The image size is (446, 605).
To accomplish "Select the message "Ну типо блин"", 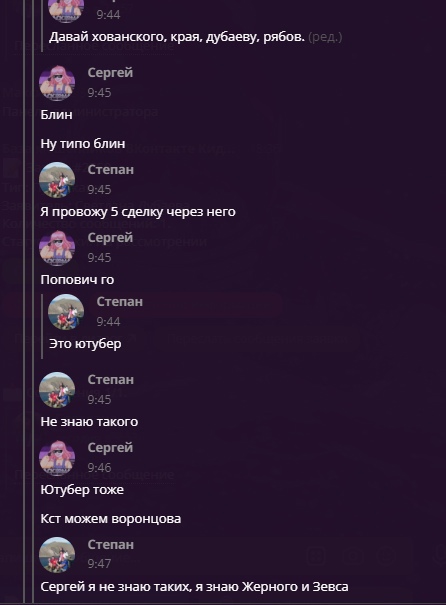I will click(x=83, y=144).
